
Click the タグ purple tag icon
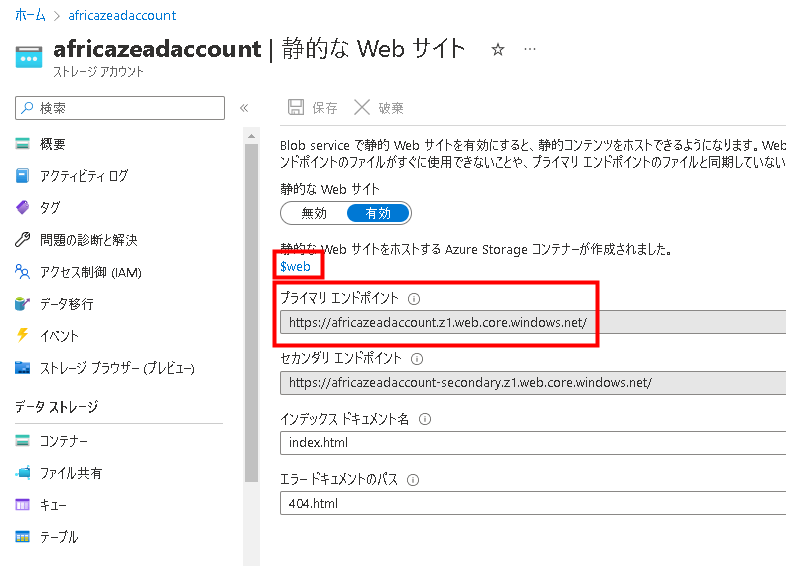pos(23,208)
